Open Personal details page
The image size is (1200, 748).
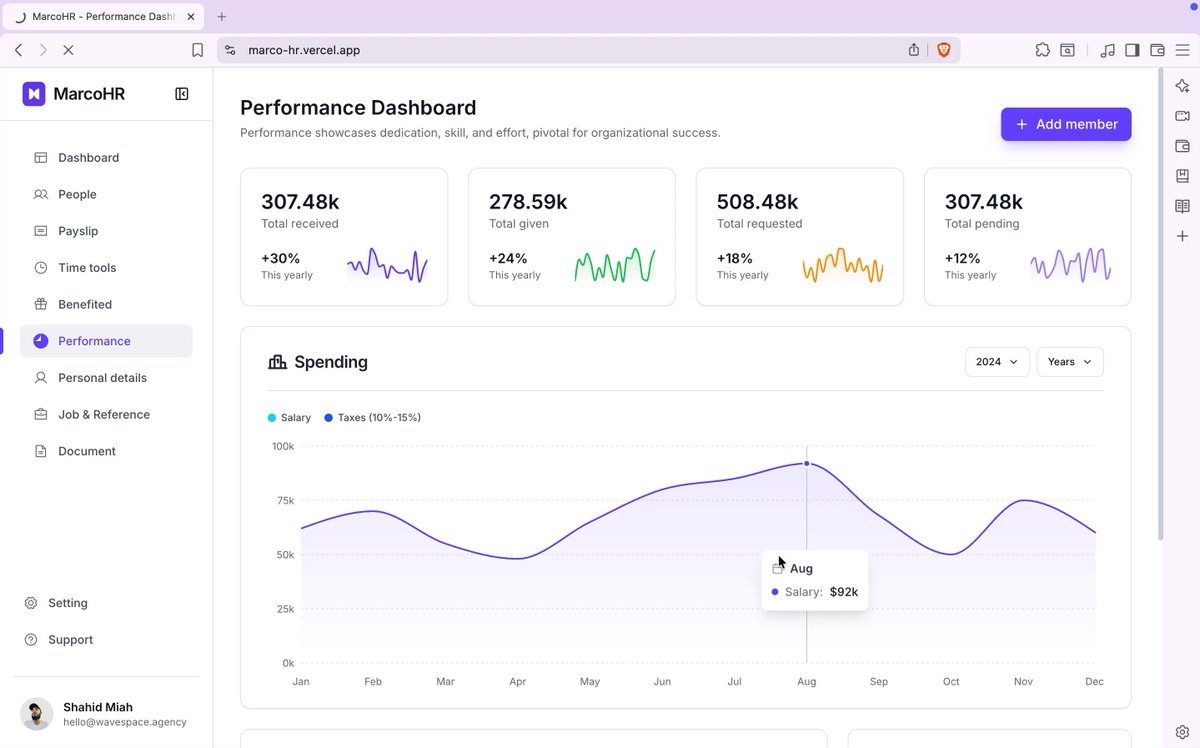(x=106, y=378)
